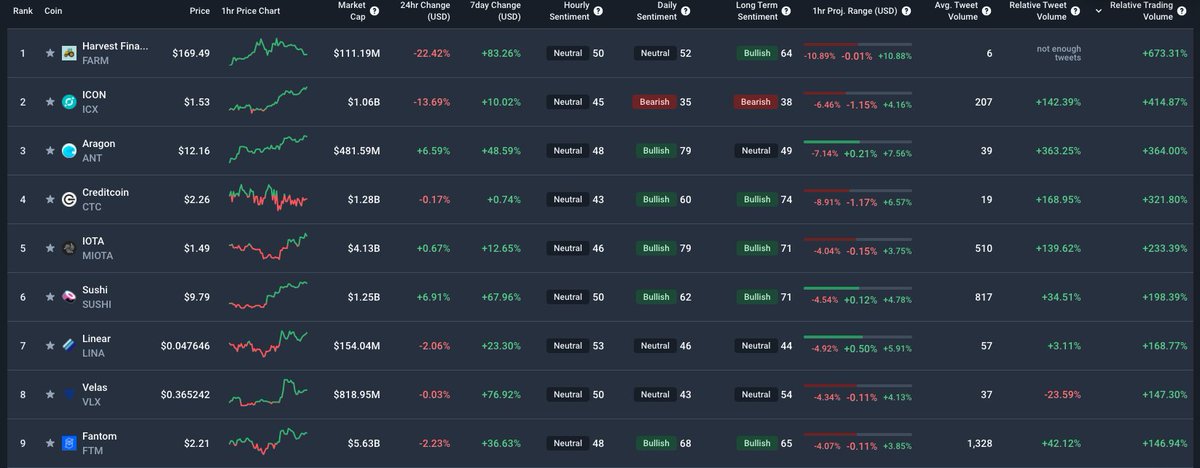Click the Harvest Finance coin logo

70,53
